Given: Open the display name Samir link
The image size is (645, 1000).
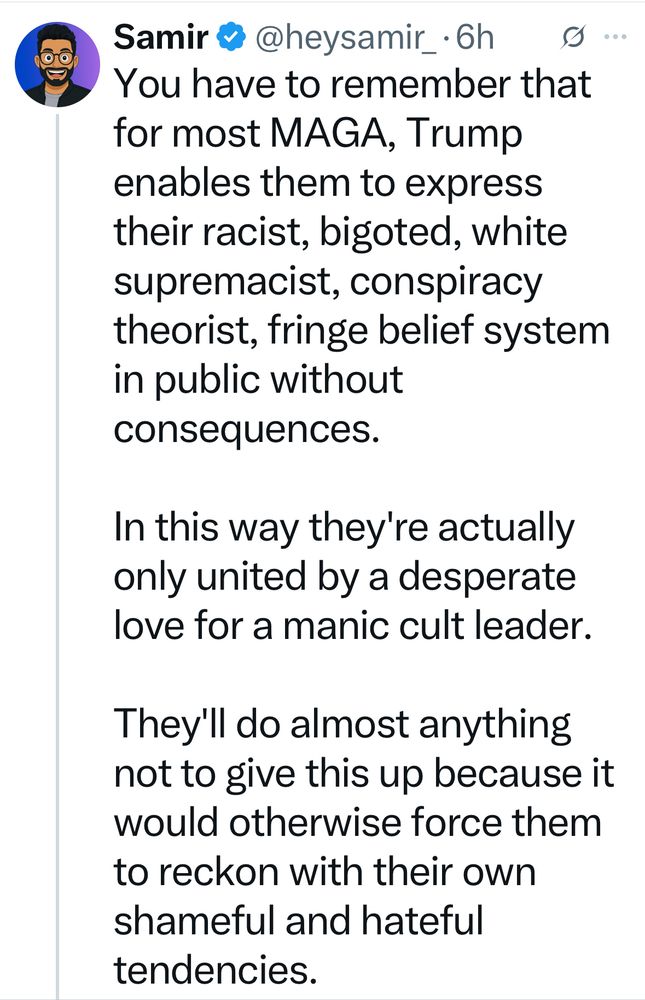Looking at the screenshot, I should [163, 38].
